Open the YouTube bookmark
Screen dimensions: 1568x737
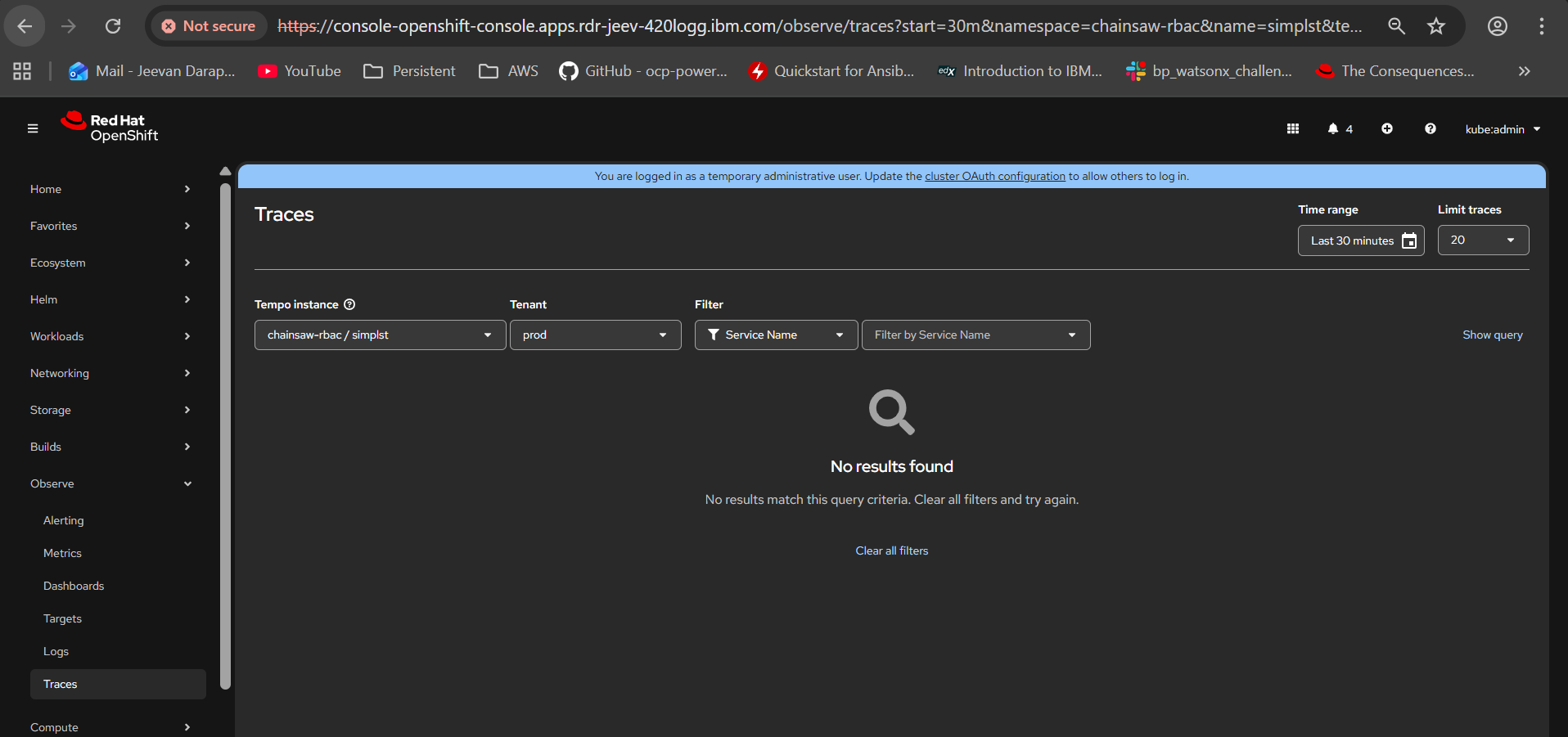coord(300,71)
